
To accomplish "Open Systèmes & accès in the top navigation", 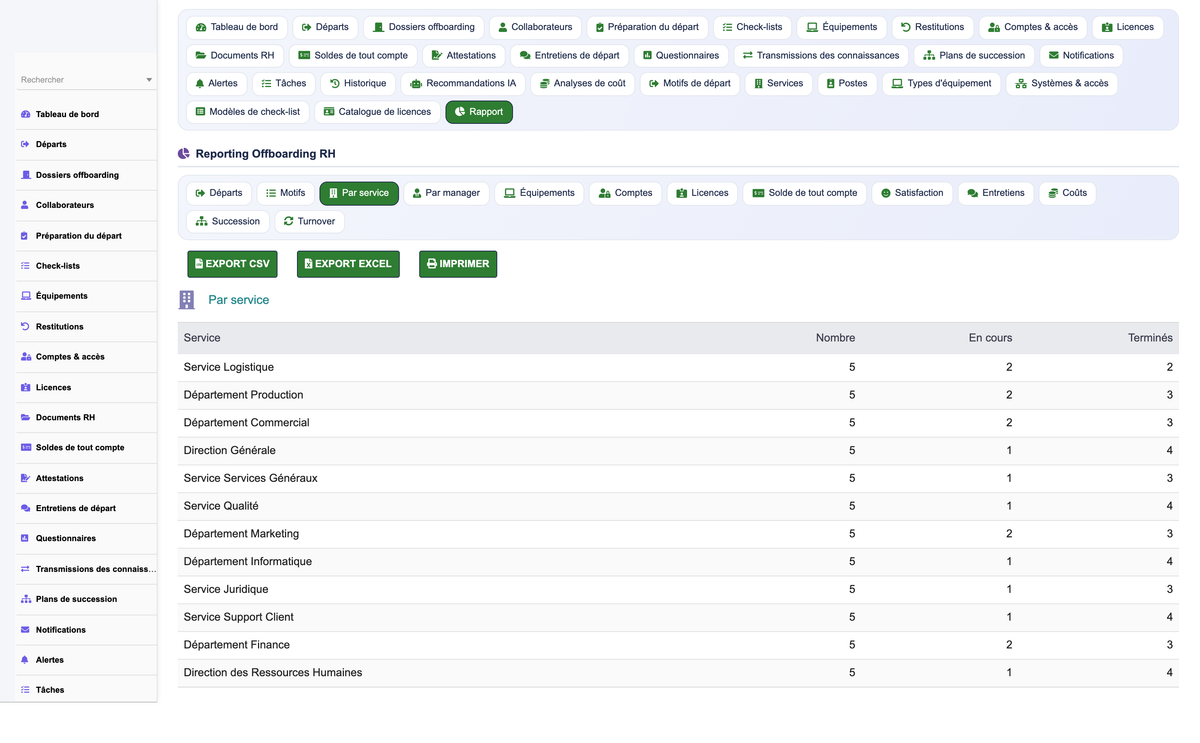I will tap(1062, 84).
